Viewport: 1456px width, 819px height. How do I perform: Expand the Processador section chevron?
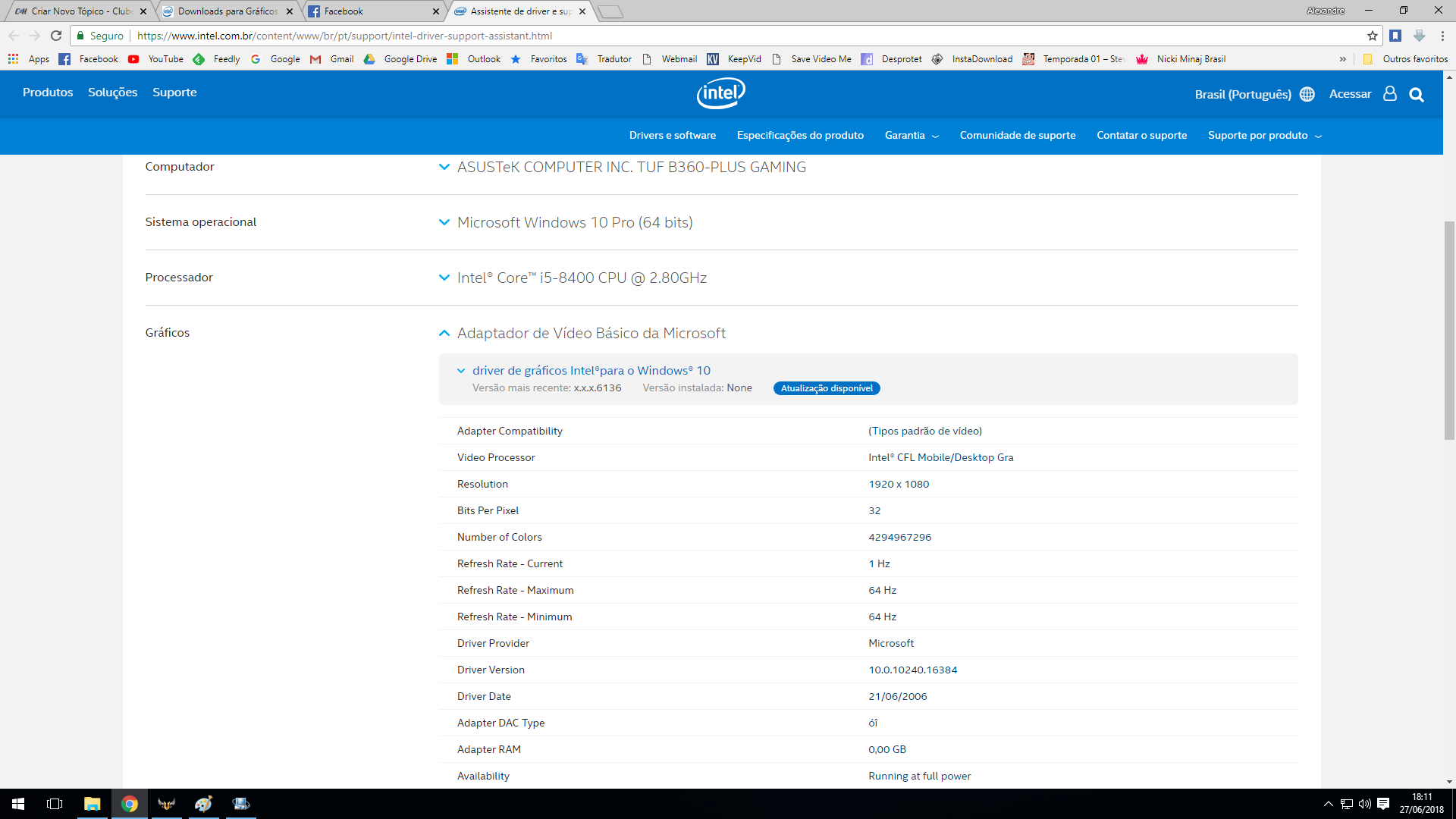(444, 278)
